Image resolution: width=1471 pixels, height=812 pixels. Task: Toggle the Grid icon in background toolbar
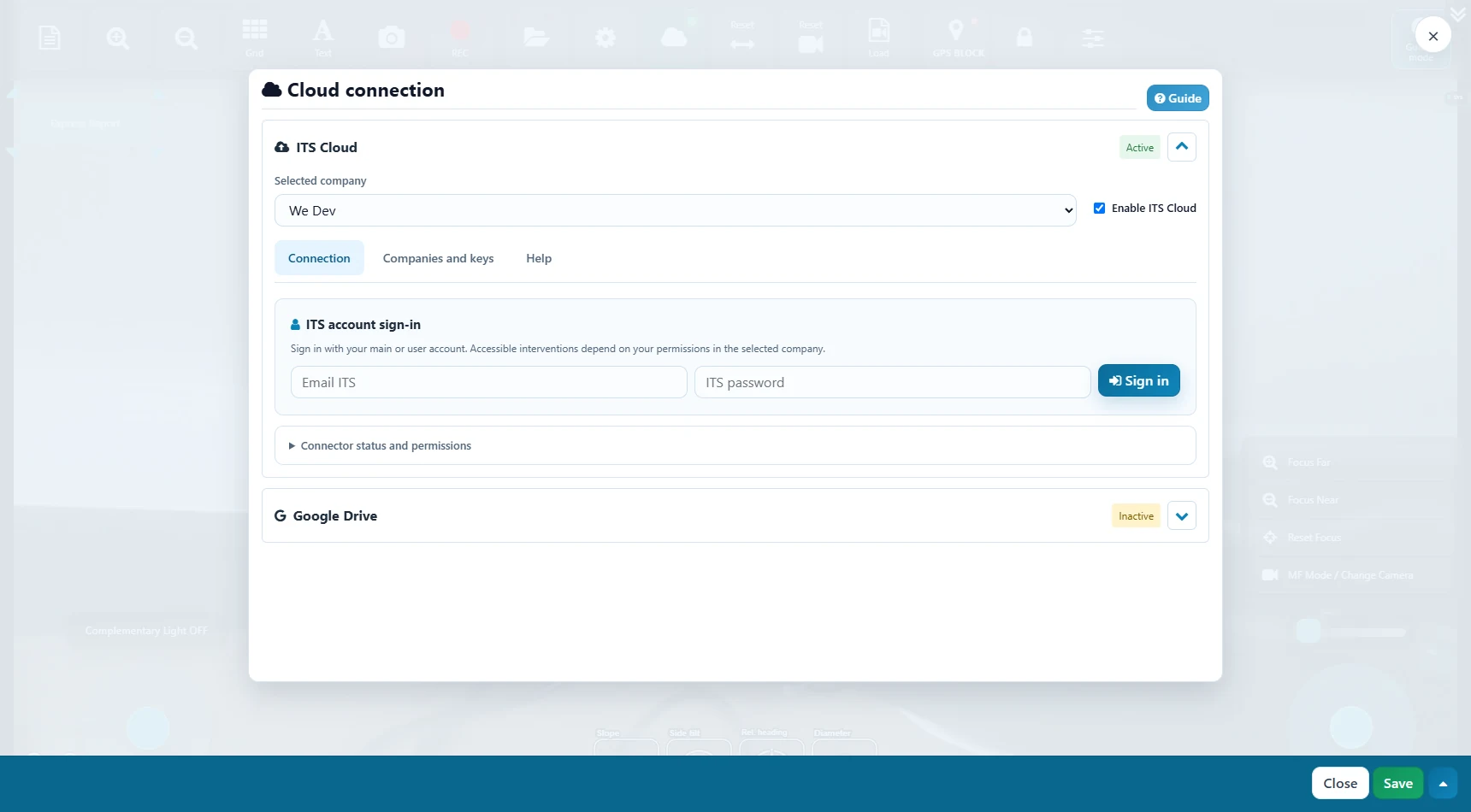pyautogui.click(x=255, y=31)
